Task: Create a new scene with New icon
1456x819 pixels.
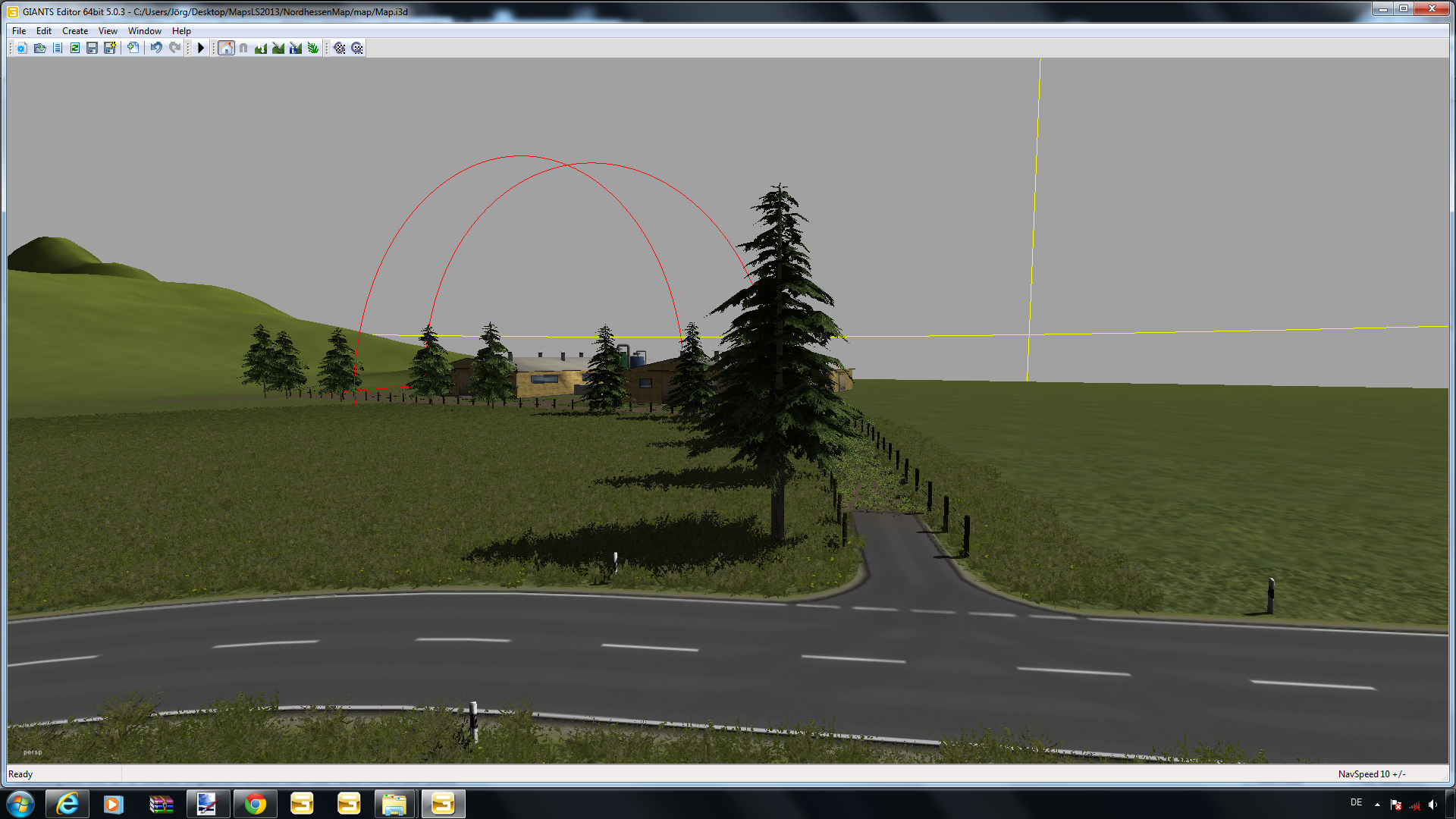Action: click(22, 48)
